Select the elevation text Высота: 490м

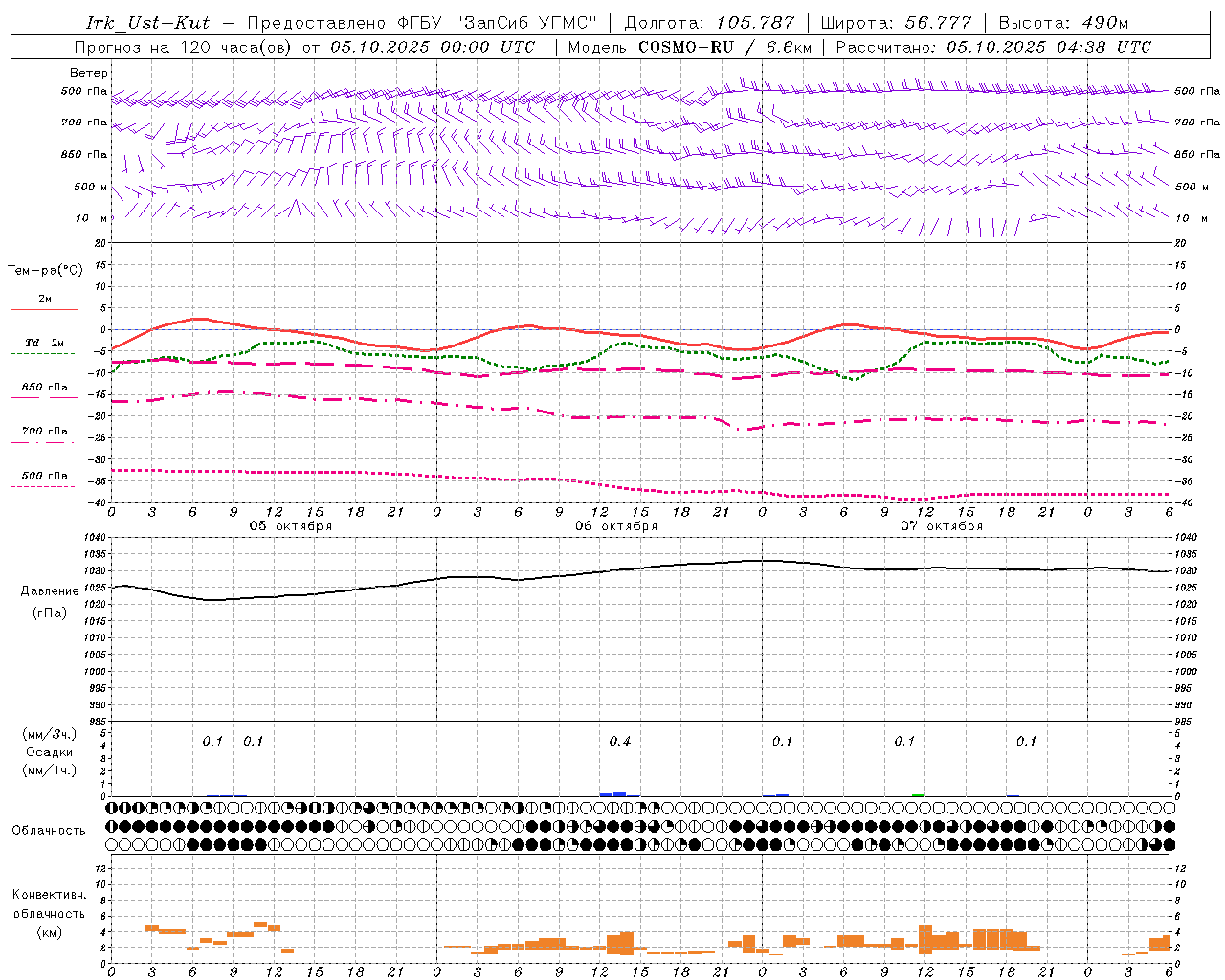[1063, 23]
